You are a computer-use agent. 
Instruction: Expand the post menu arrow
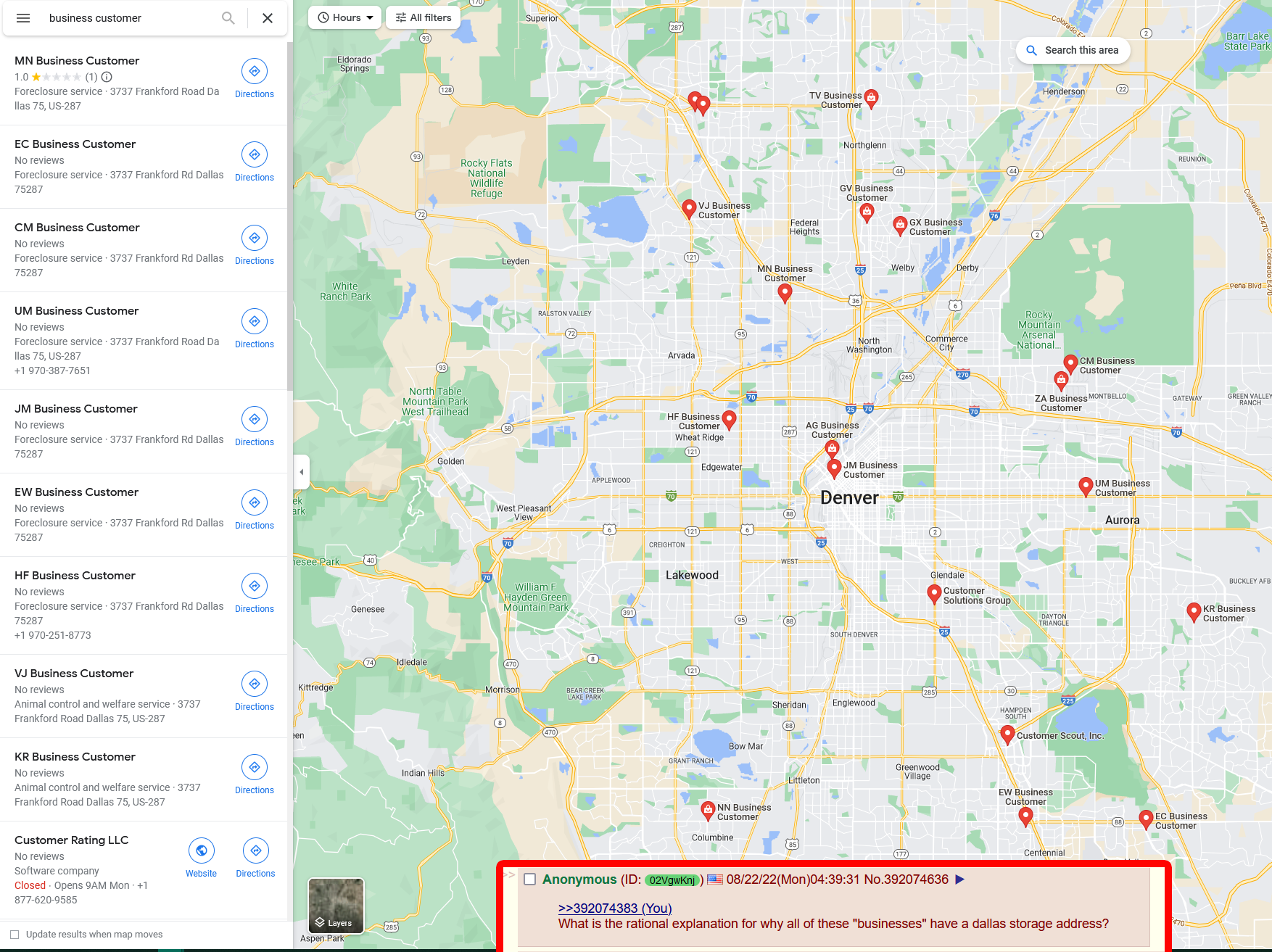click(x=960, y=879)
